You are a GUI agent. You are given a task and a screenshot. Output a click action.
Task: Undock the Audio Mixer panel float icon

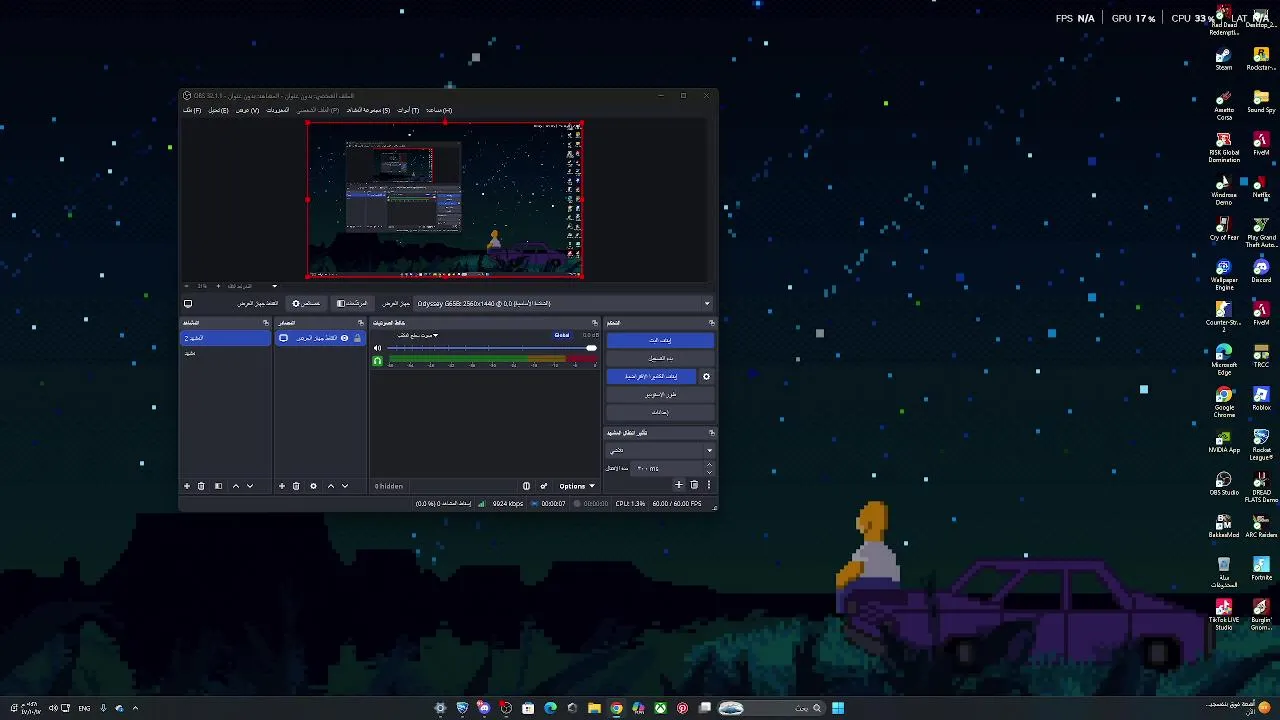coord(595,323)
